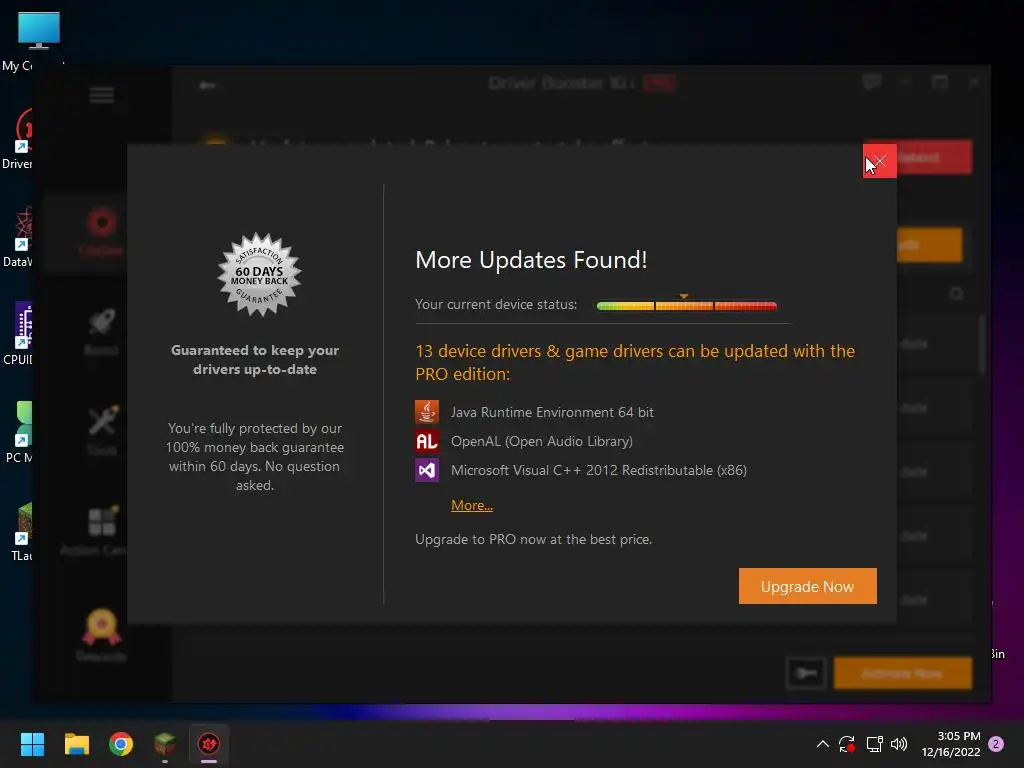Click the Activate Now button in Driver Booster
The width and height of the screenshot is (1024, 768).
pos(903,673)
